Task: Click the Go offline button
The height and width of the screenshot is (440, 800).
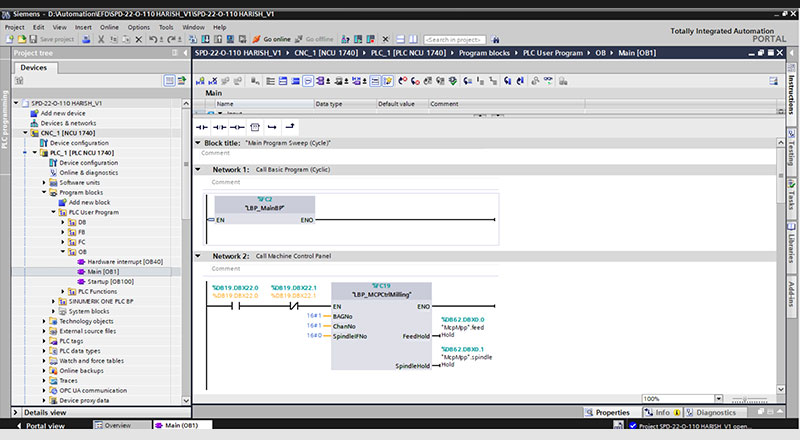Action: point(314,39)
